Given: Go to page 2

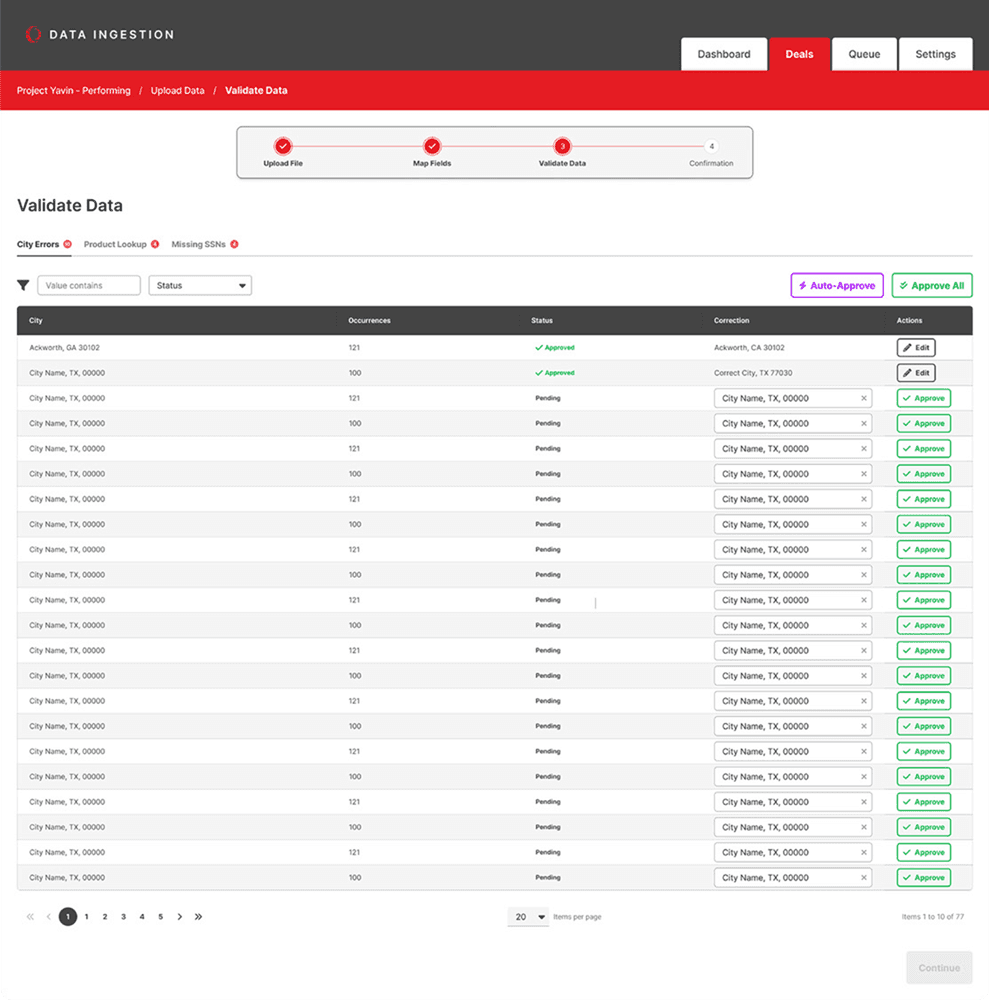Looking at the screenshot, I should click(x=105, y=916).
